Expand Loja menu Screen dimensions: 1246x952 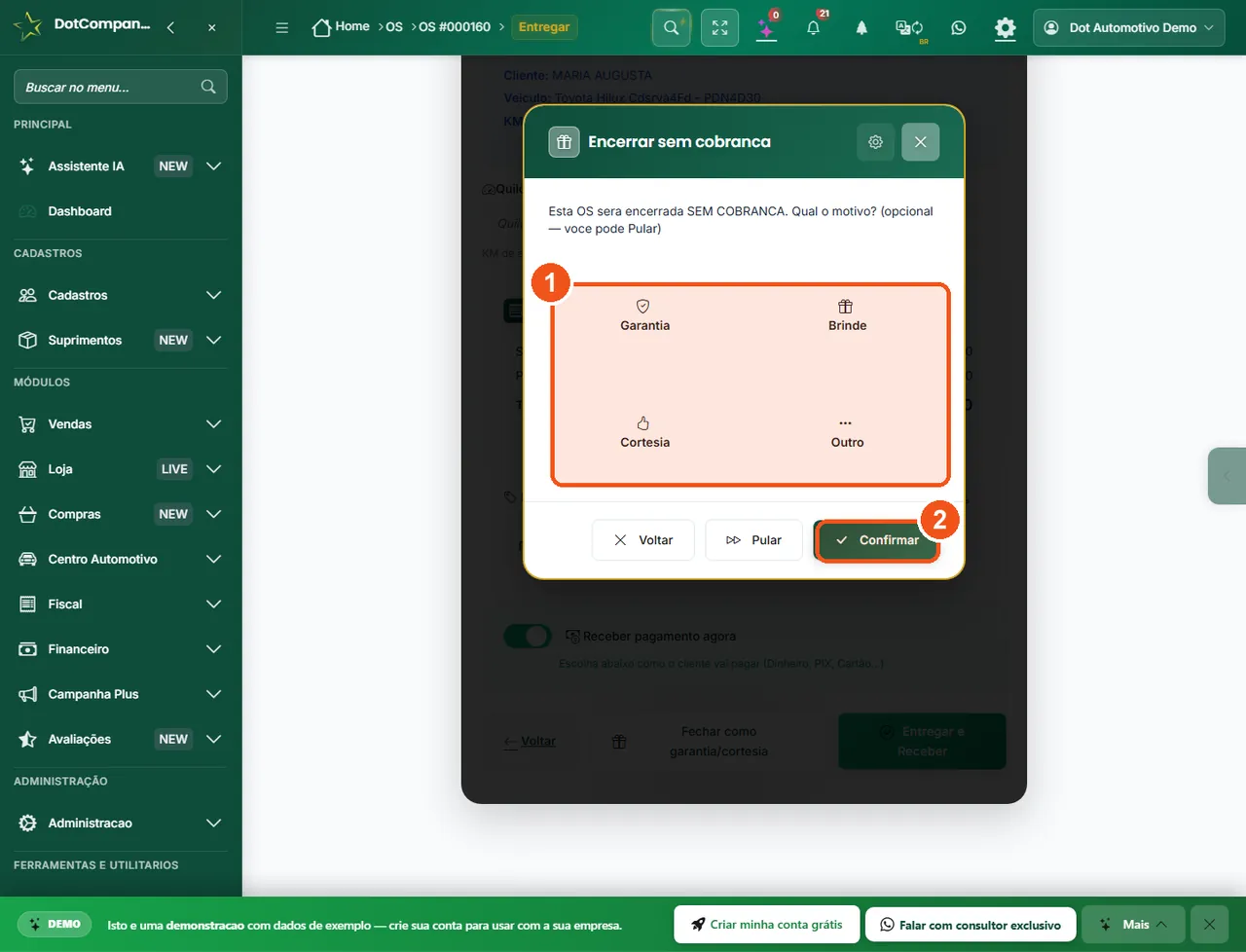pos(121,469)
